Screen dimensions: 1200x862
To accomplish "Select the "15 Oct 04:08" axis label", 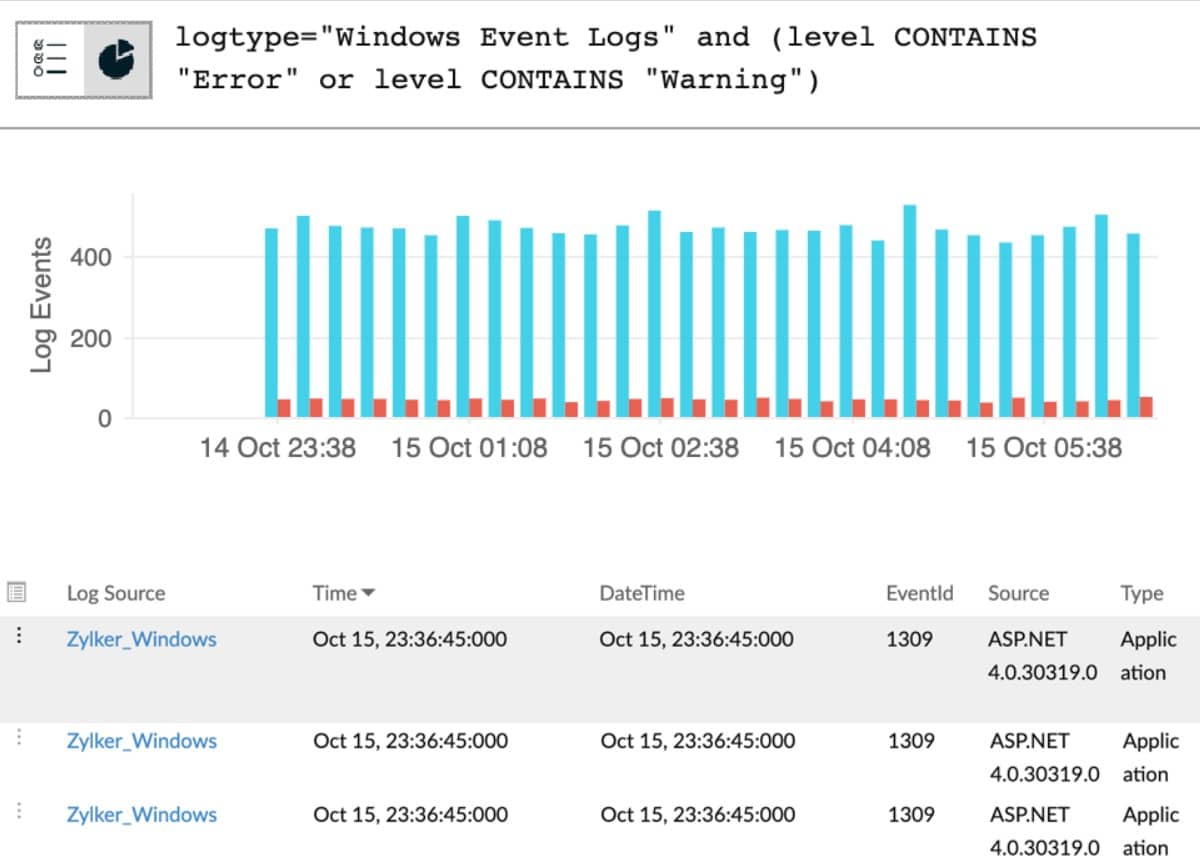I will click(x=852, y=447).
